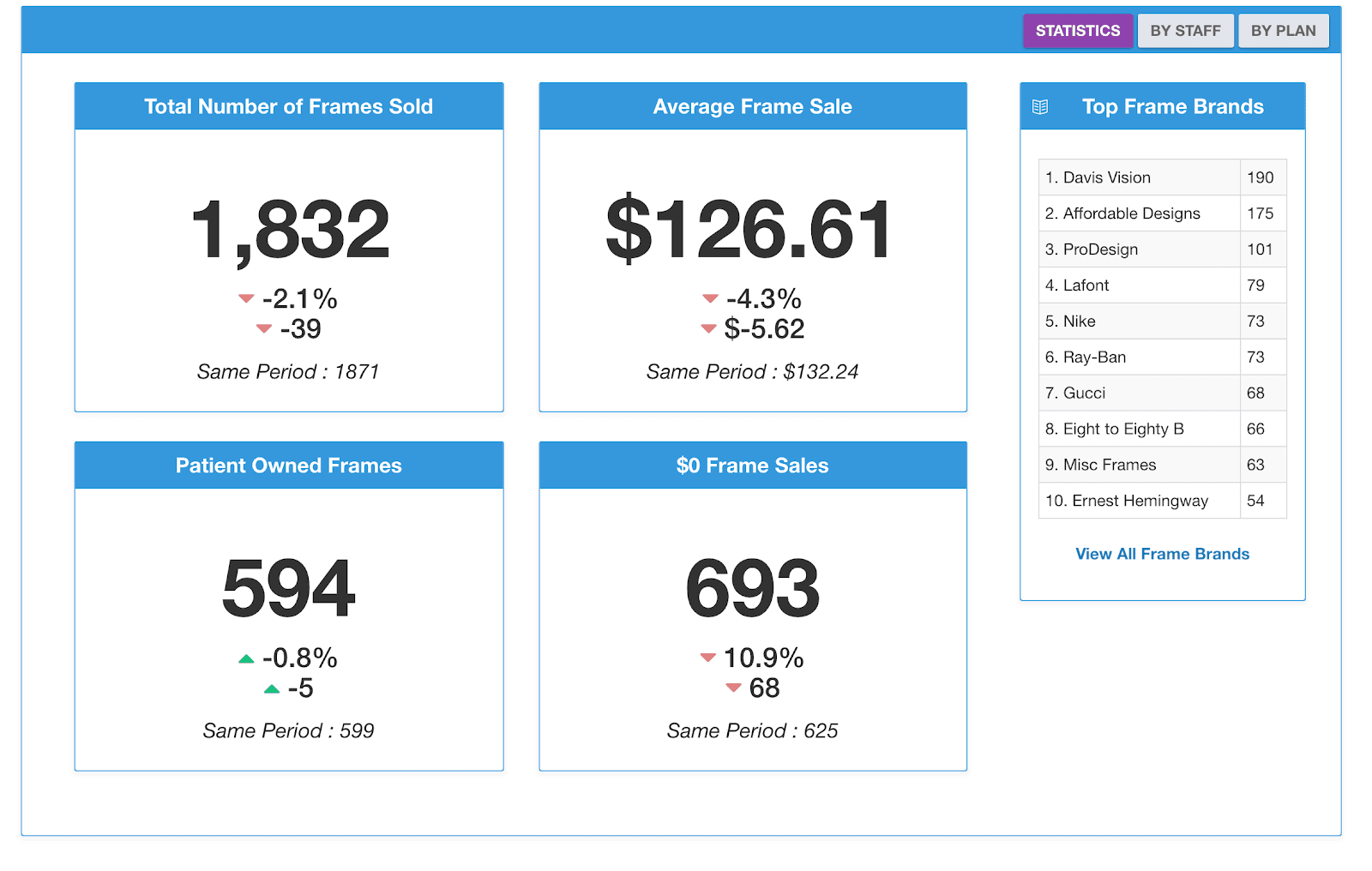Click the green up arrow next to -0.8%
The width and height of the screenshot is (1372, 871).
(x=246, y=658)
